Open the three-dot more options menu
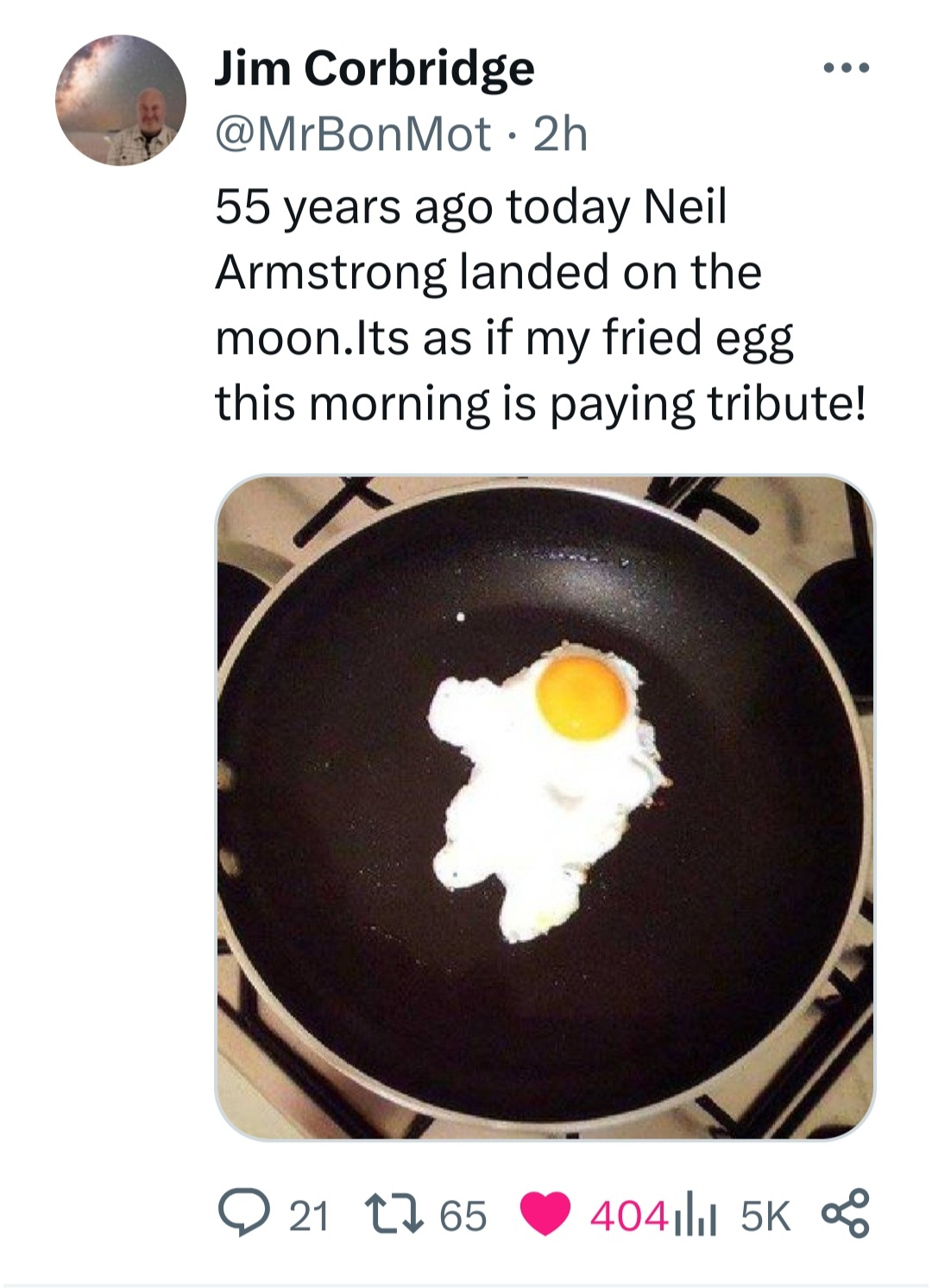The width and height of the screenshot is (932, 1288). (846, 68)
